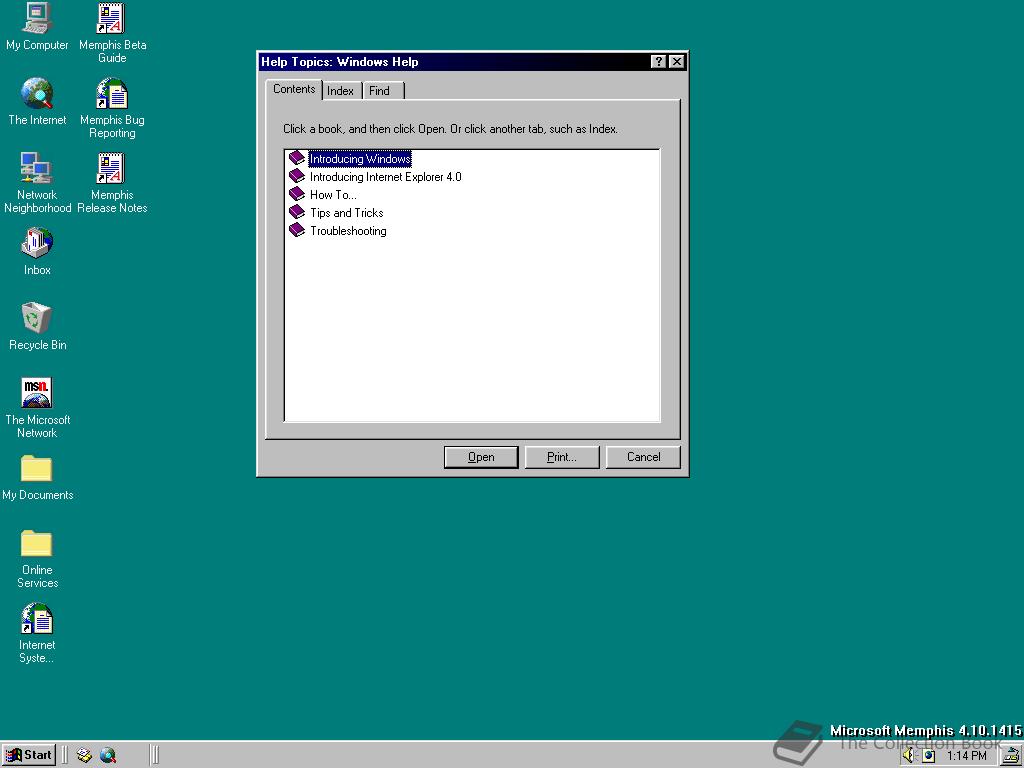
Task: Select Introducing Internet Explorer 4.0 topic
Action: (x=385, y=177)
